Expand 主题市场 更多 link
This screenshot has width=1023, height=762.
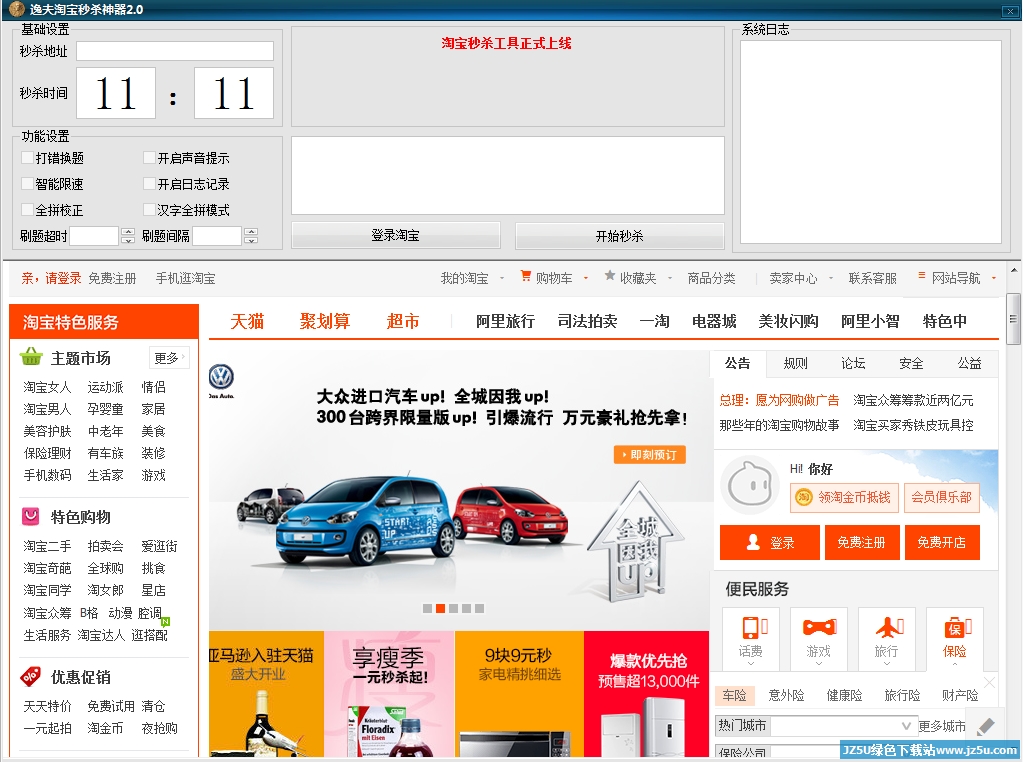tap(169, 358)
